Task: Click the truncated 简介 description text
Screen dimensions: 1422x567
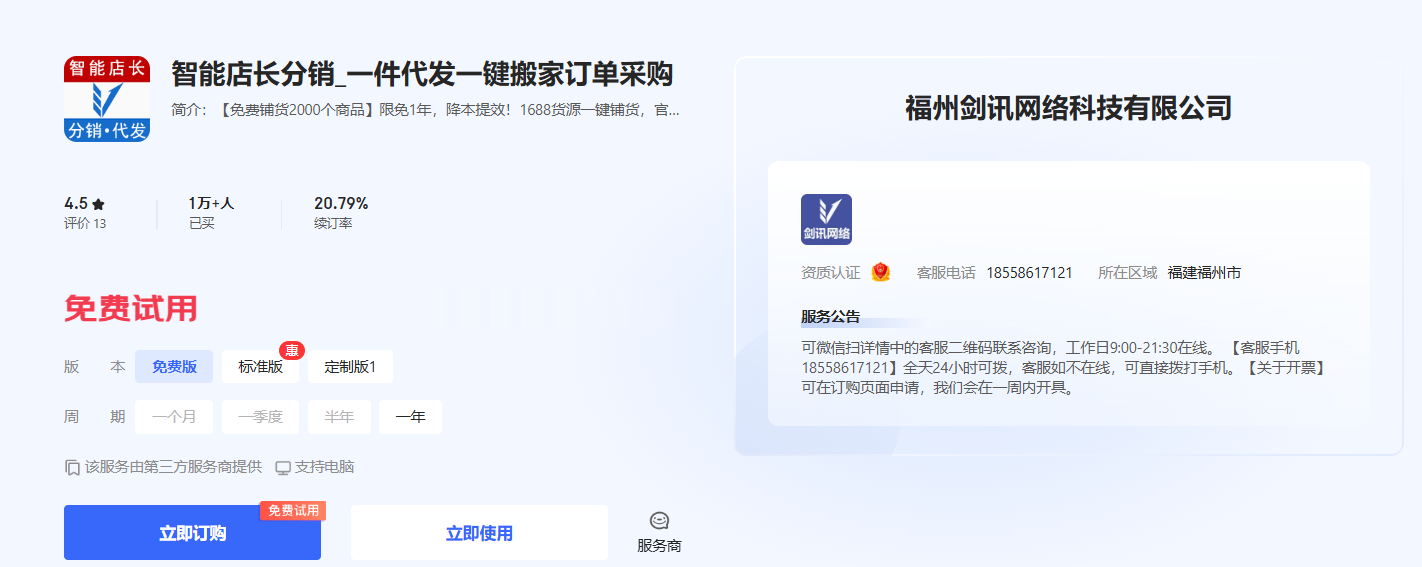Action: (x=425, y=110)
